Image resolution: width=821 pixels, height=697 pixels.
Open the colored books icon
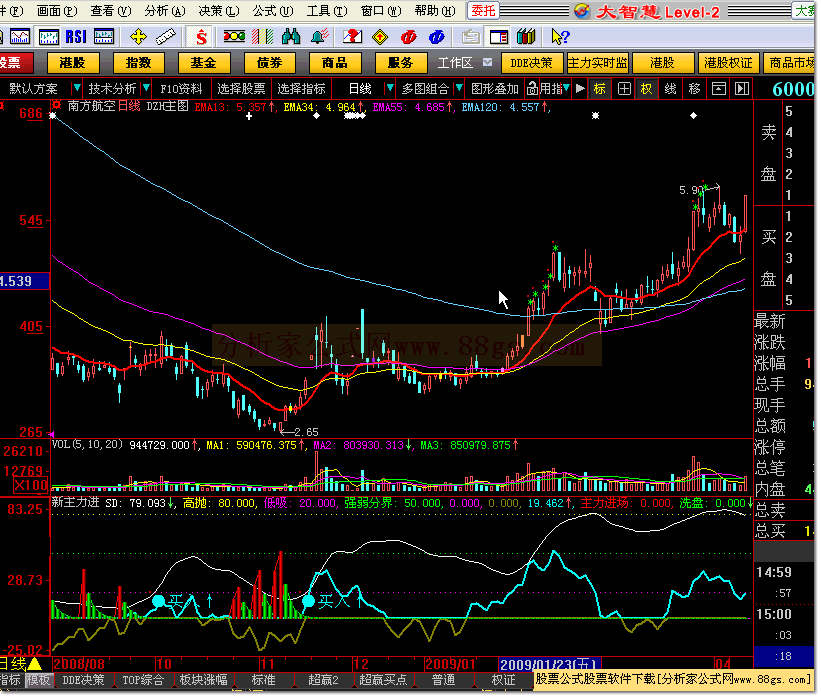(526, 37)
